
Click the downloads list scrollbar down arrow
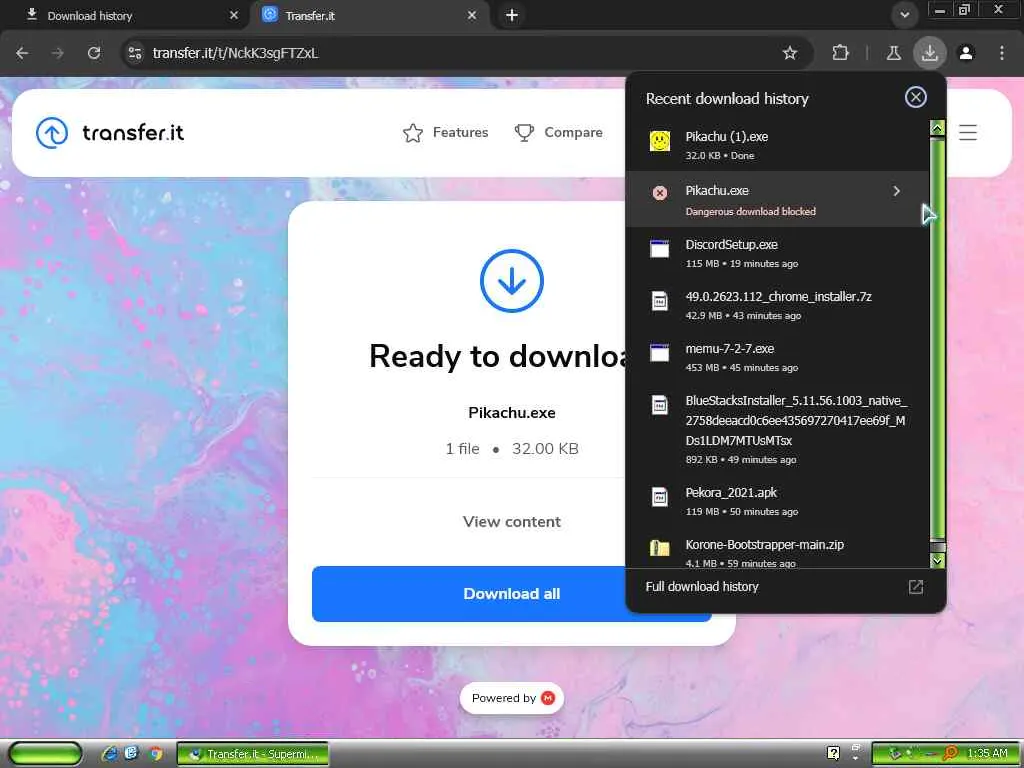click(x=937, y=560)
